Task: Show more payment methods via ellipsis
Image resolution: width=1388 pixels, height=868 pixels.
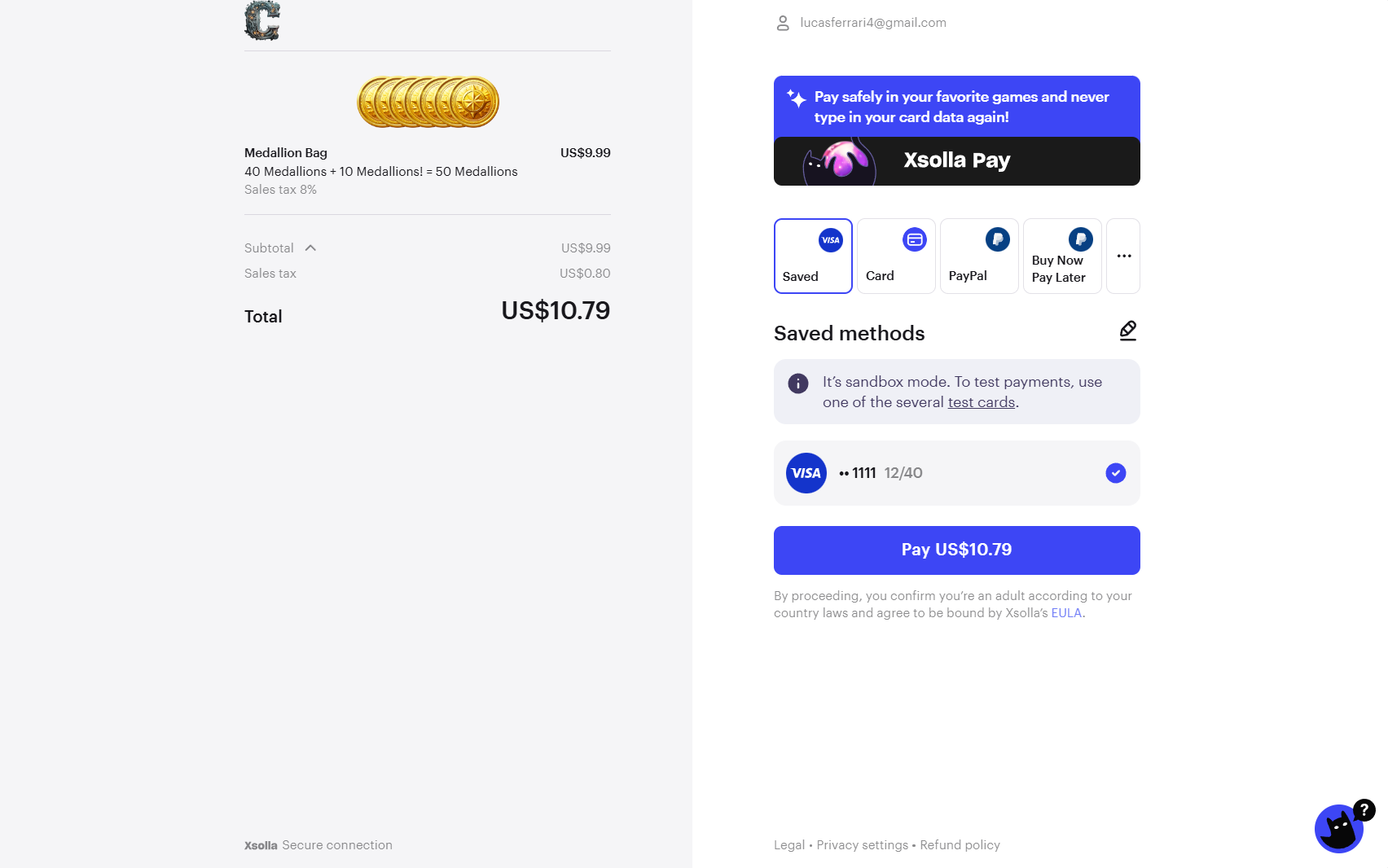Action: tap(1123, 256)
